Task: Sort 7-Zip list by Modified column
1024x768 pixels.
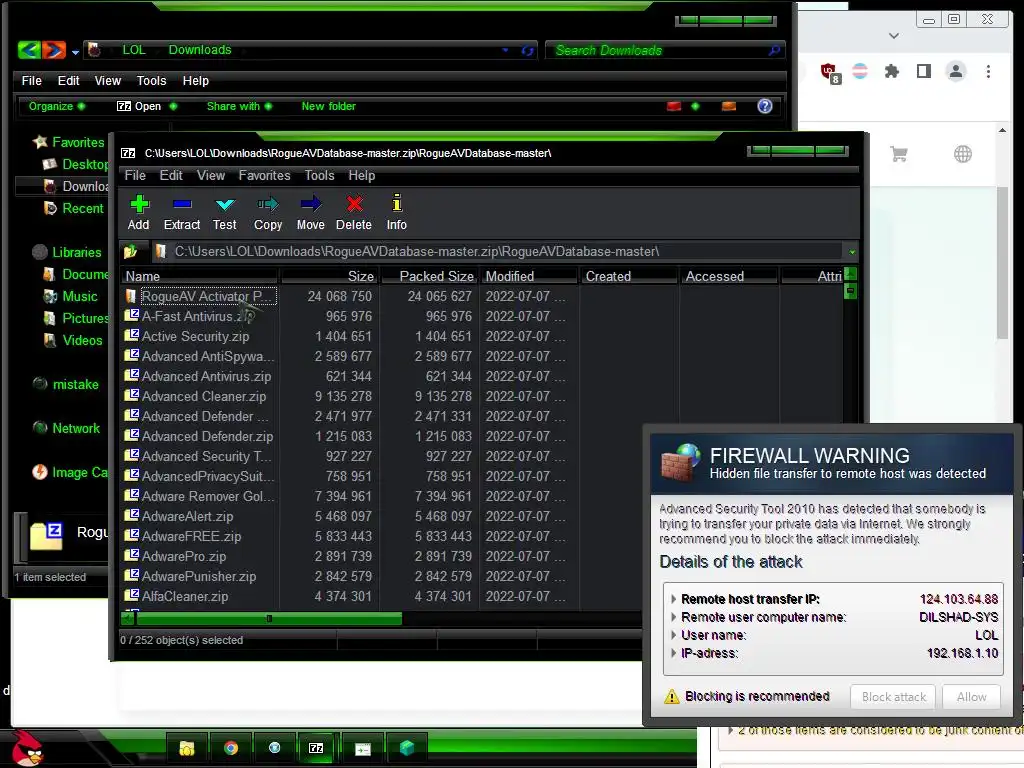Action: 529,276
